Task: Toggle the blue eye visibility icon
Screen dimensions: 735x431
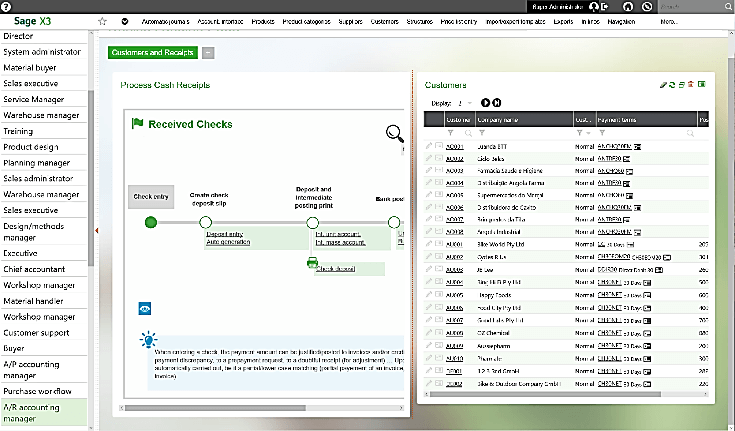Action: tap(145, 309)
